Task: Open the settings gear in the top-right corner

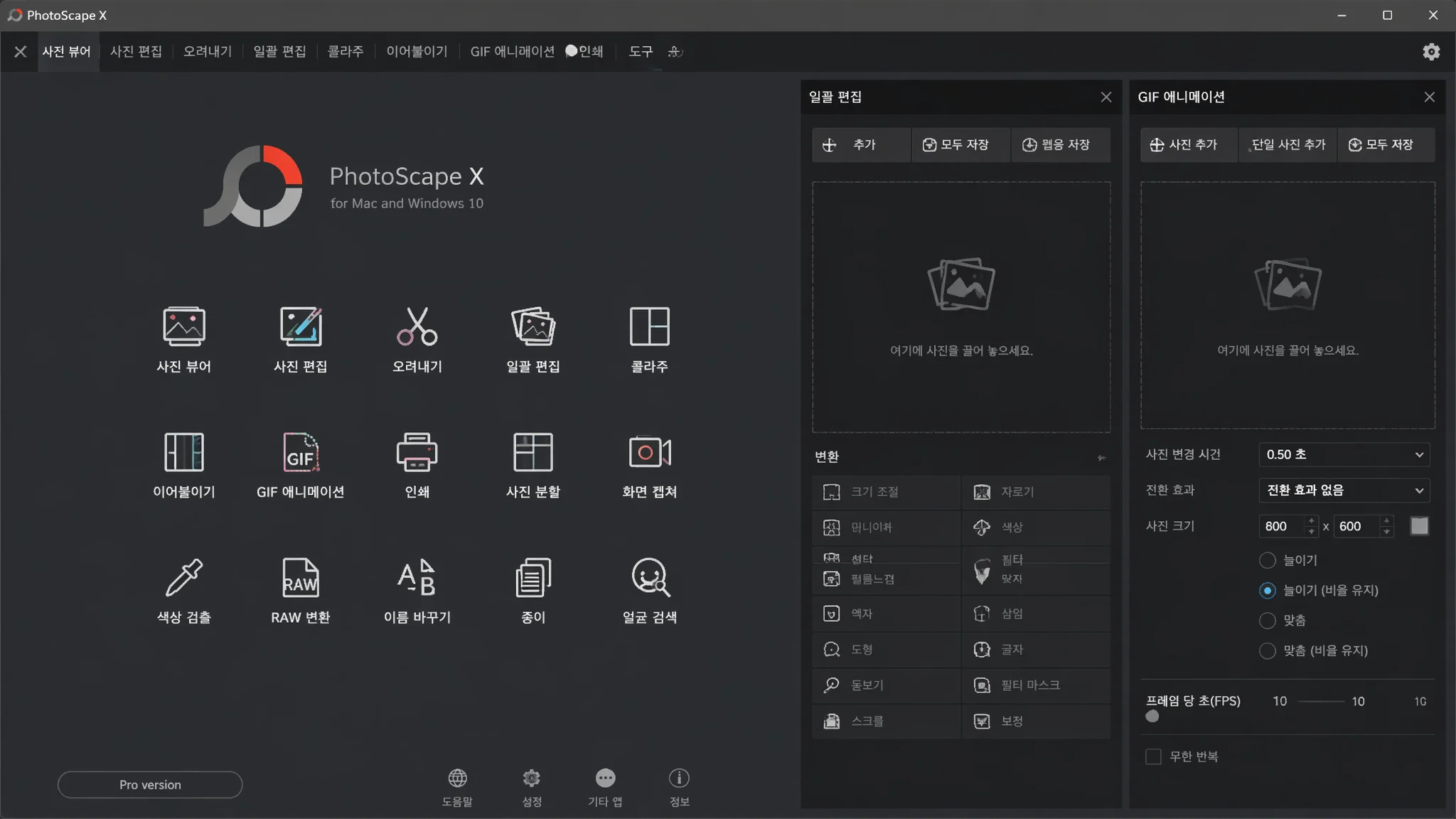Action: 1431,51
